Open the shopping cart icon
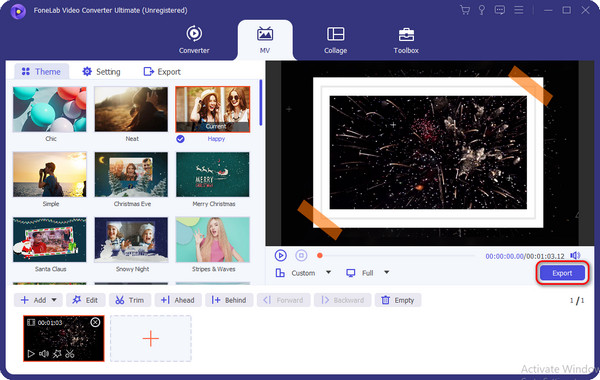Image resolution: width=600 pixels, height=380 pixels. tap(465, 10)
